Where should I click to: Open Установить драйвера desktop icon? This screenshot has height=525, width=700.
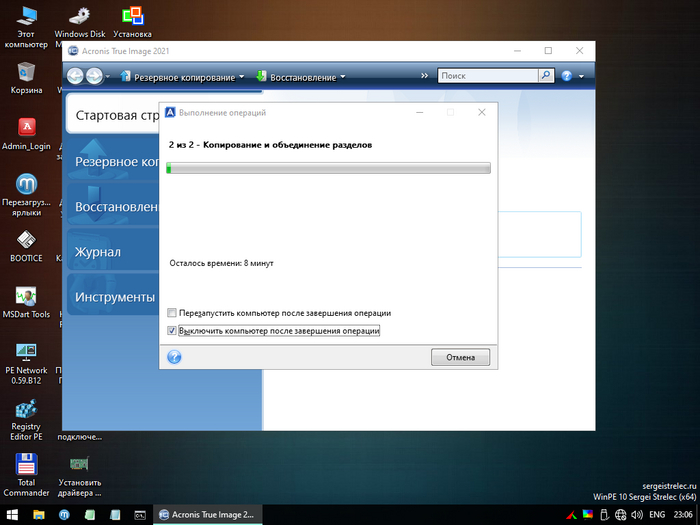(79, 475)
